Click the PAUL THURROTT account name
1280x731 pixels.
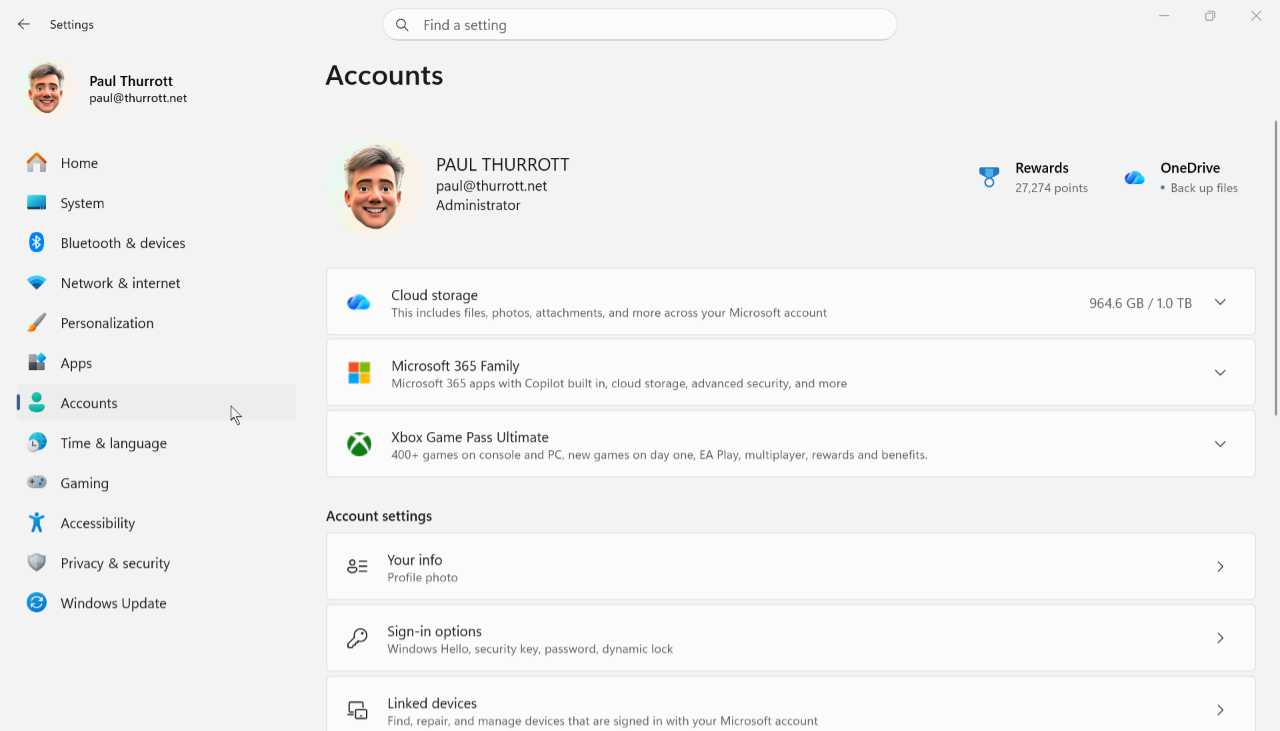[503, 165]
